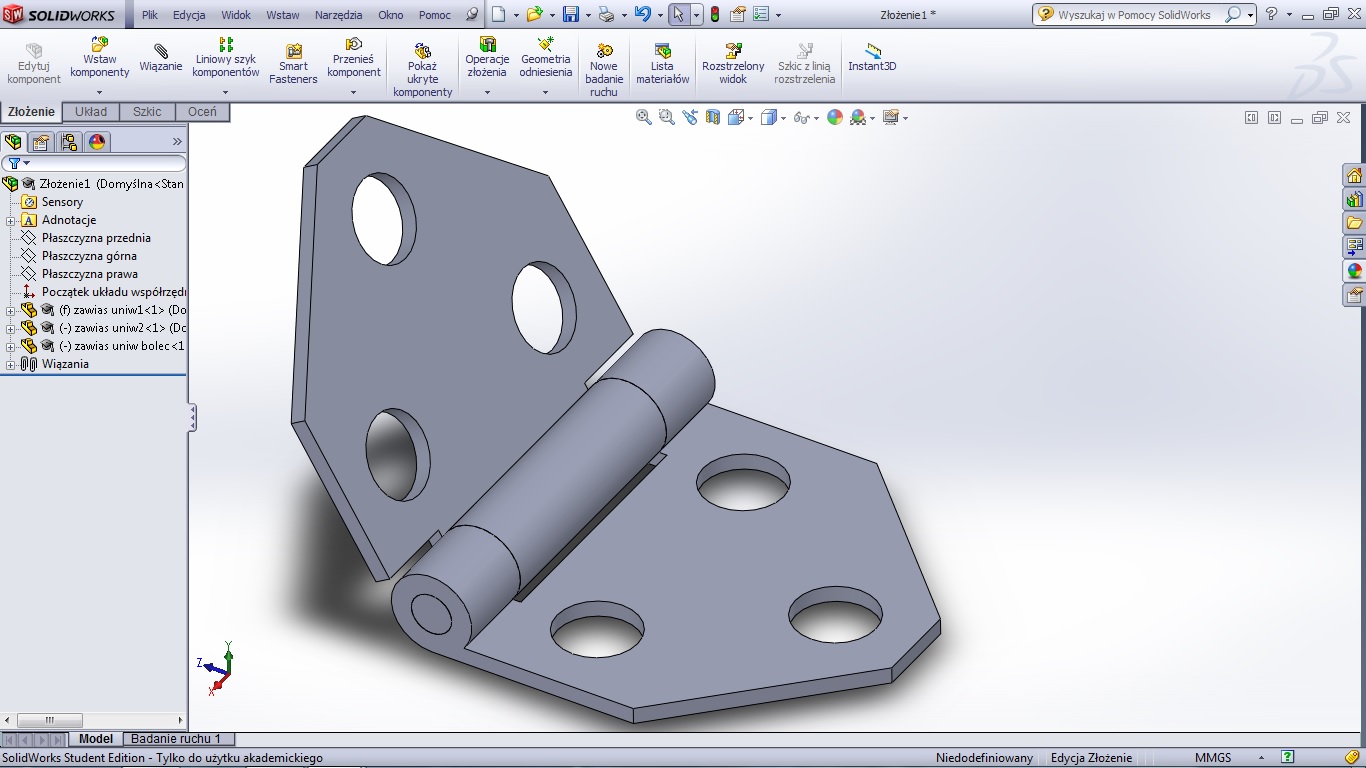
Task: Click the tree filter input field
Action: pos(94,163)
